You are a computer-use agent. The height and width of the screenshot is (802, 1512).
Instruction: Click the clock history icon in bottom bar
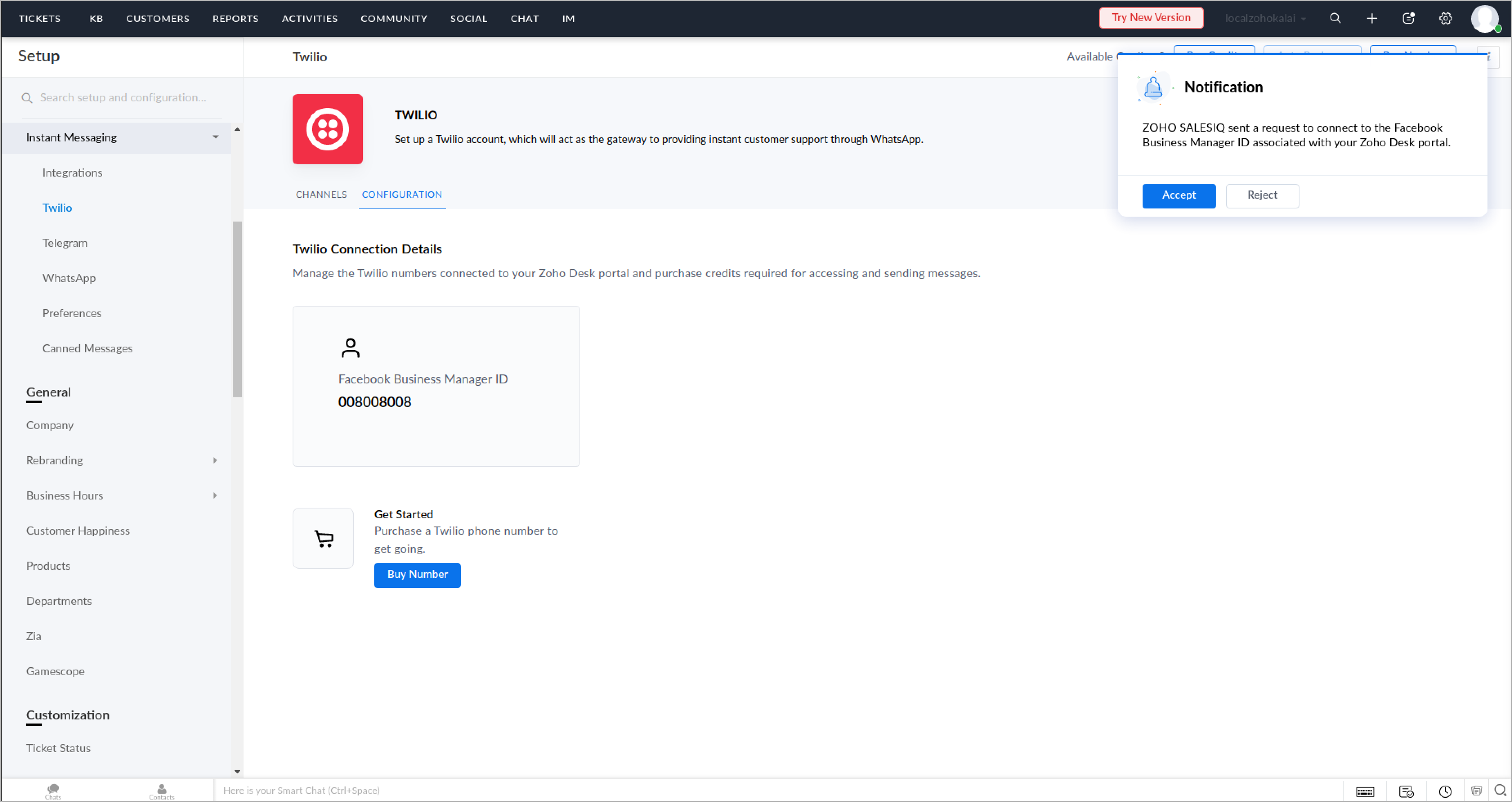pos(1445,791)
